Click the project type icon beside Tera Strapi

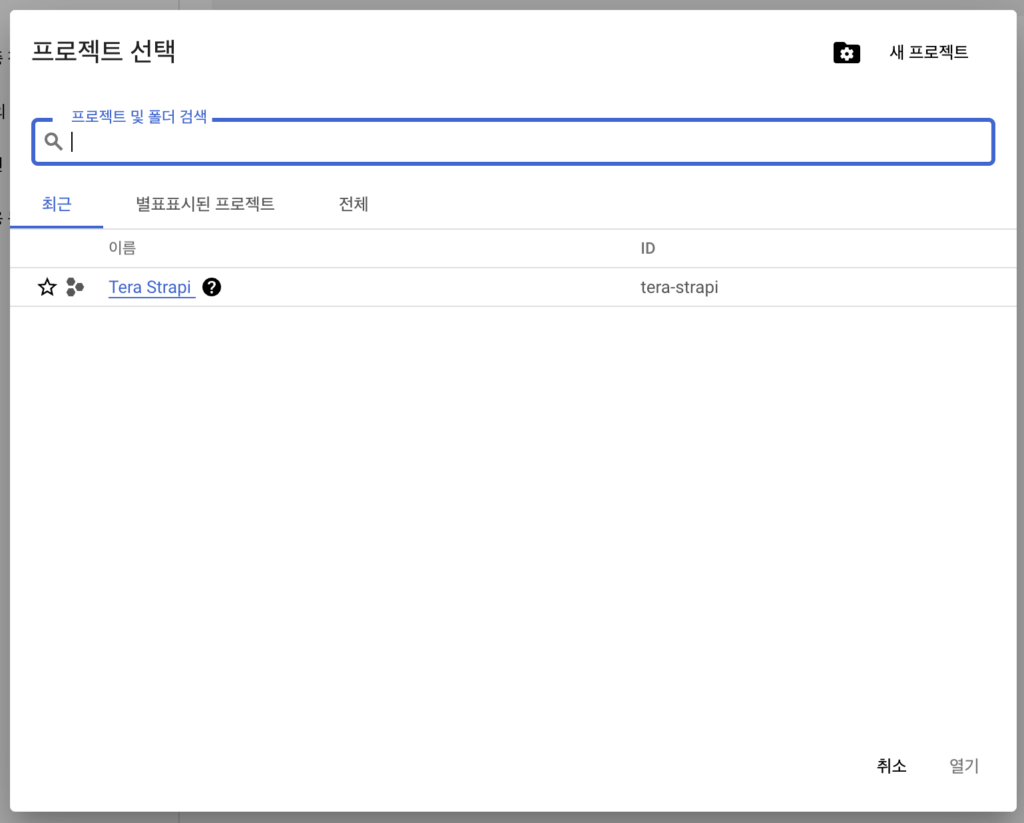(75, 288)
